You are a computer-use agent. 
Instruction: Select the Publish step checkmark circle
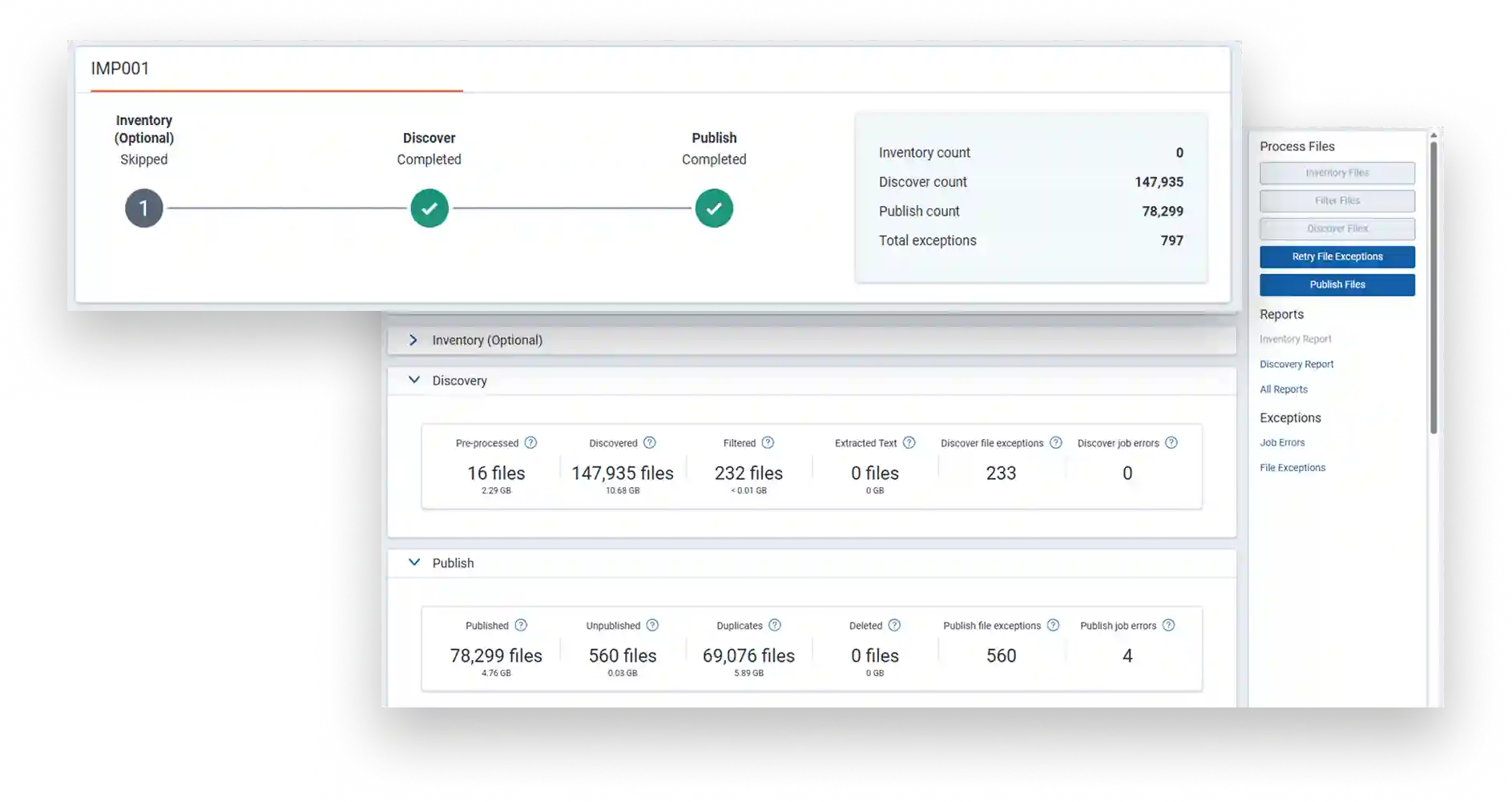(x=714, y=208)
